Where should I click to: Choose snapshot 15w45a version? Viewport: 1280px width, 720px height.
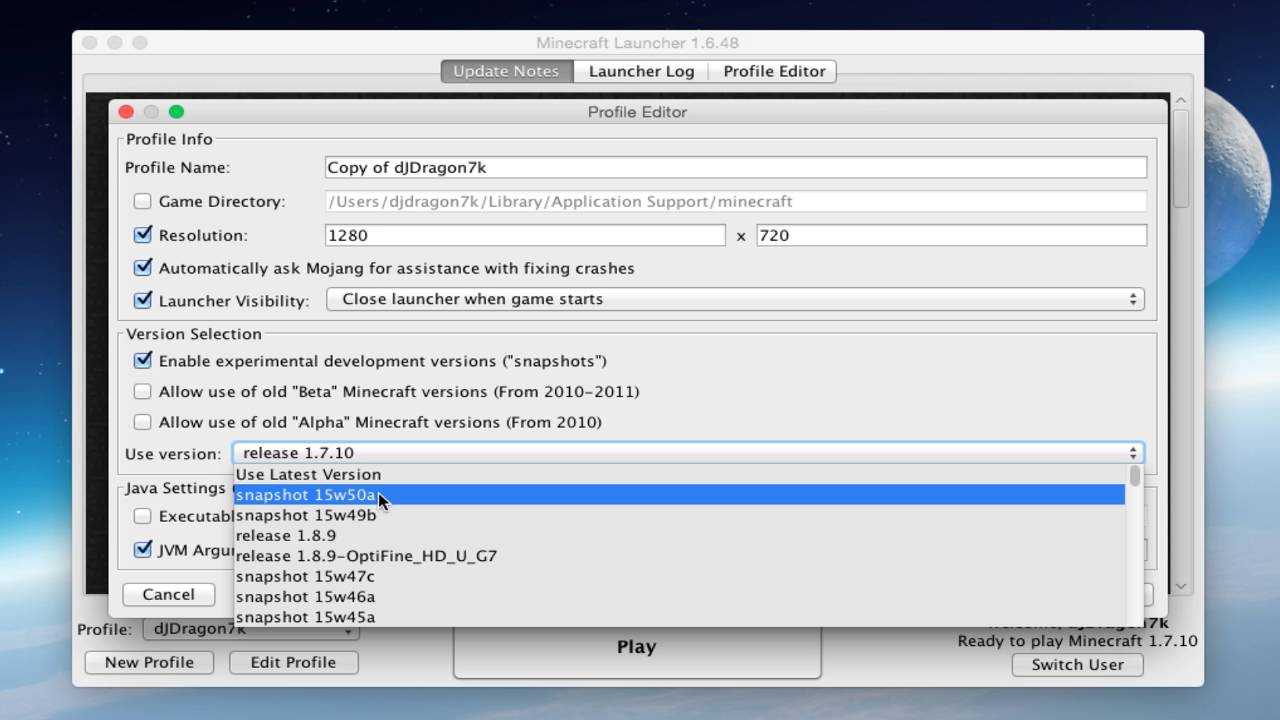pyautogui.click(x=680, y=617)
